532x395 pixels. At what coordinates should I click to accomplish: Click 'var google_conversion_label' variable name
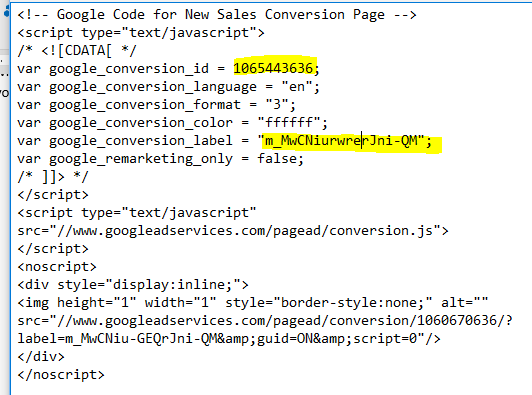(x=125, y=140)
